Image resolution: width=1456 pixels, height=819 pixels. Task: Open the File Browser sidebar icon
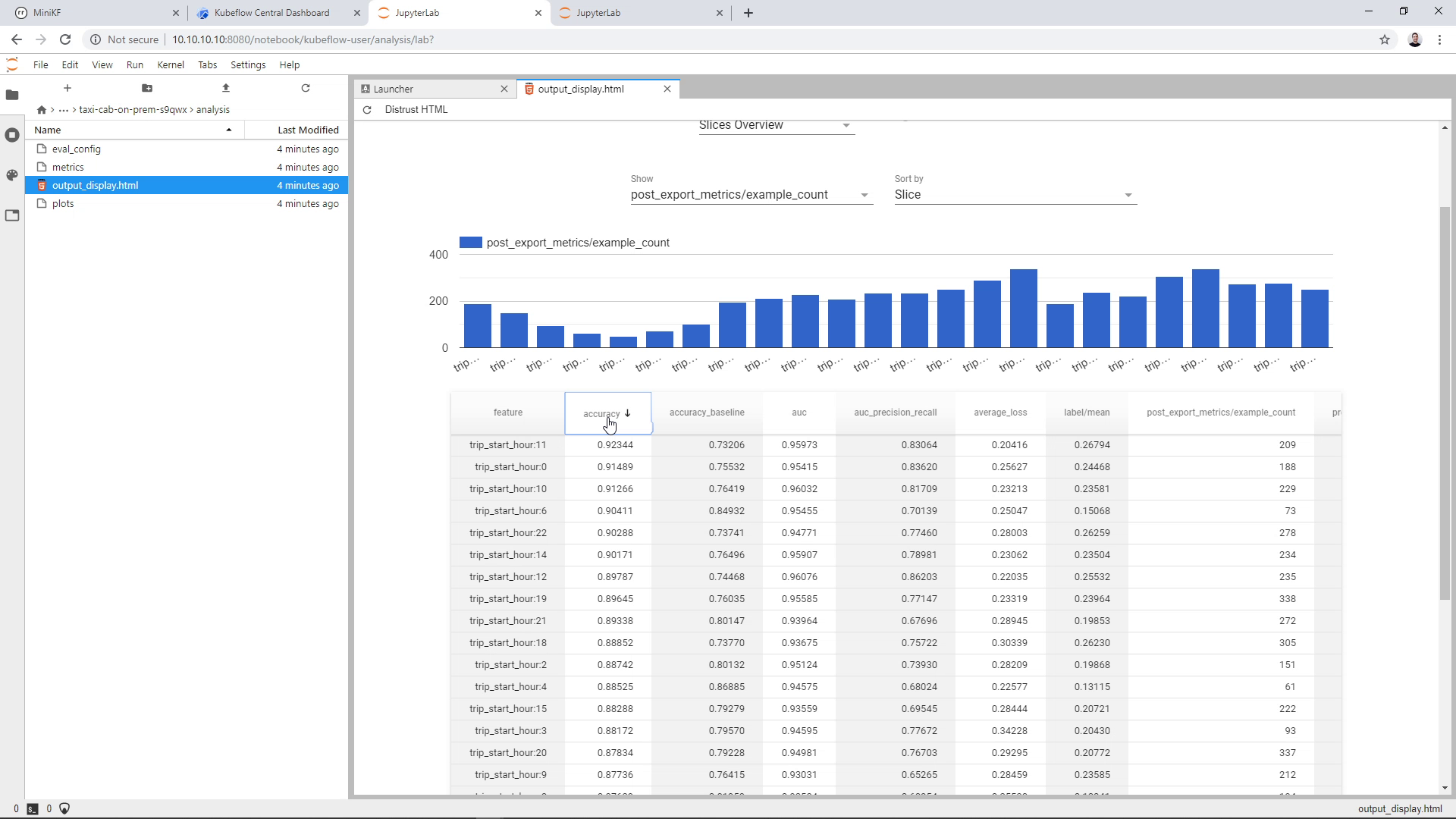coord(12,95)
